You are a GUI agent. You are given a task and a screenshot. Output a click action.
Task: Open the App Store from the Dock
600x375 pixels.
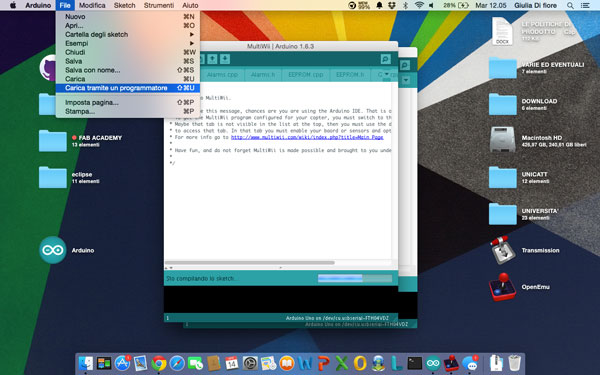[x=122, y=363]
